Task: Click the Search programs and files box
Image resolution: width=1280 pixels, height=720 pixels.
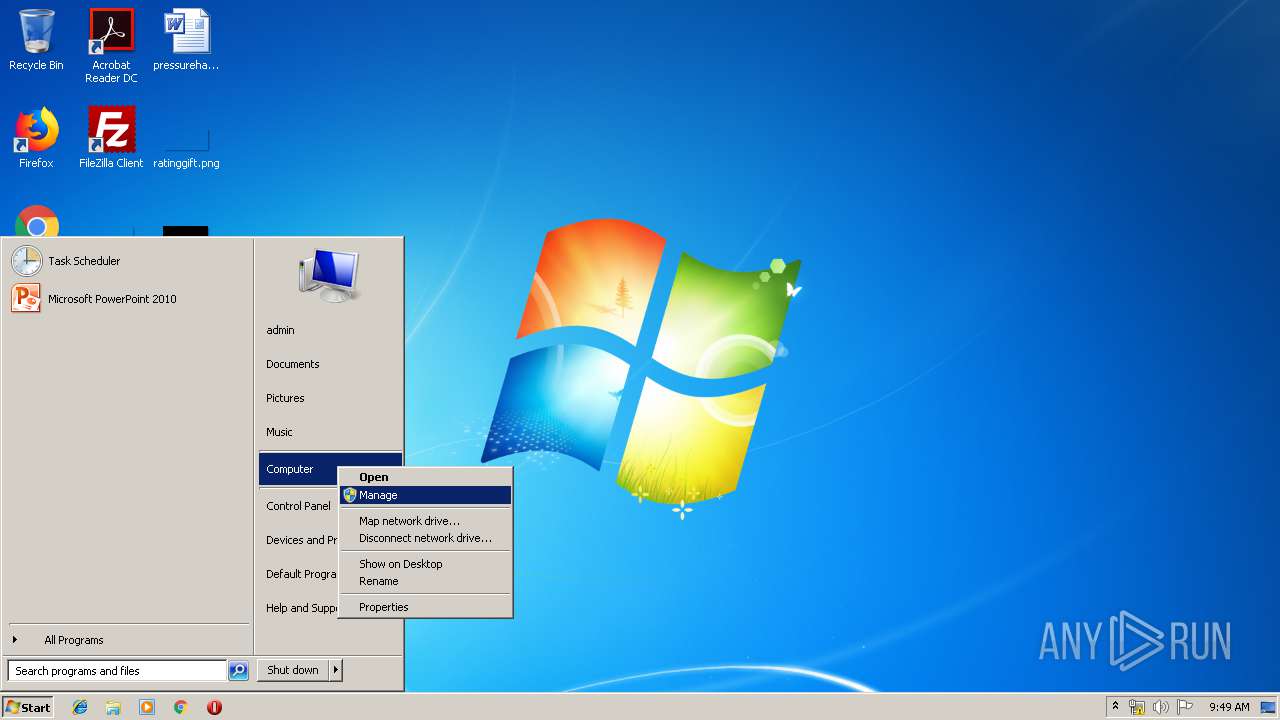Action: [117, 671]
